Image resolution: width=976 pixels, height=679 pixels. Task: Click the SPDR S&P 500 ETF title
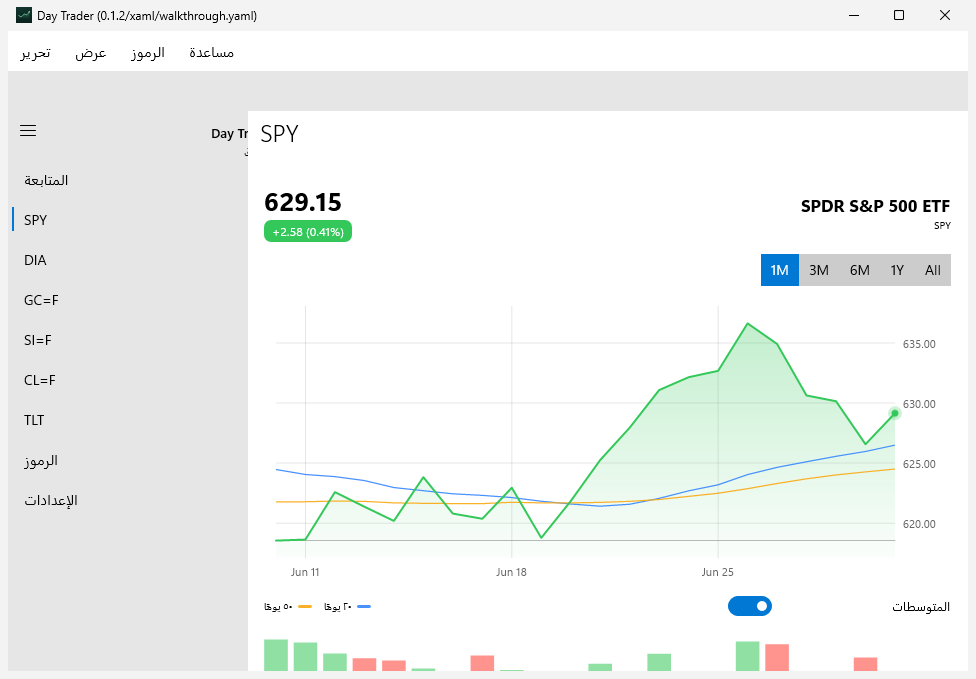(x=875, y=206)
